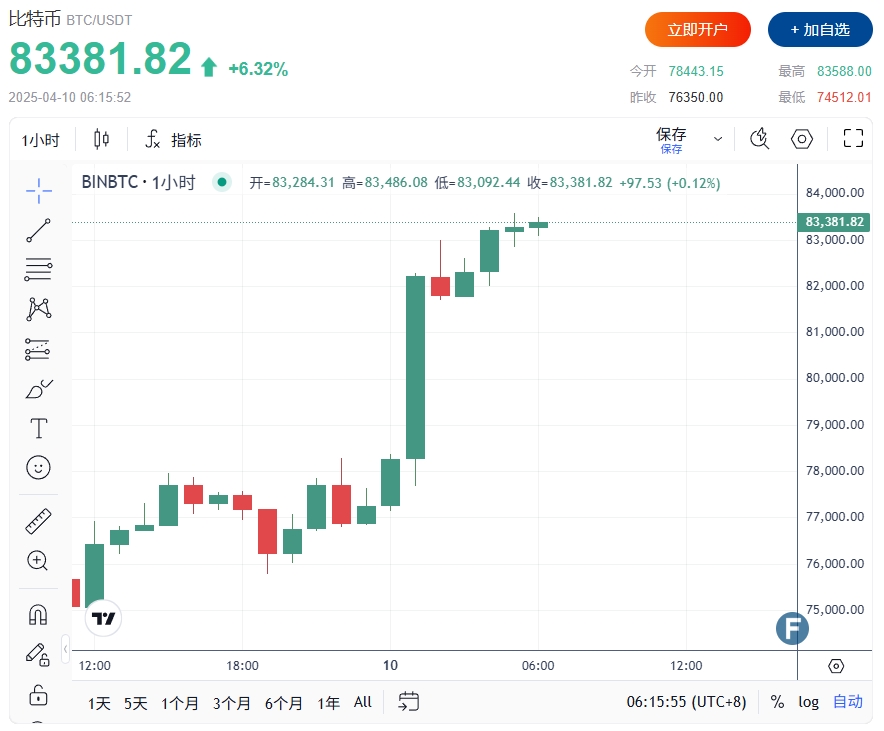Toggle magnet snap mode
Image resolution: width=884 pixels, height=731 pixels.
38,614
